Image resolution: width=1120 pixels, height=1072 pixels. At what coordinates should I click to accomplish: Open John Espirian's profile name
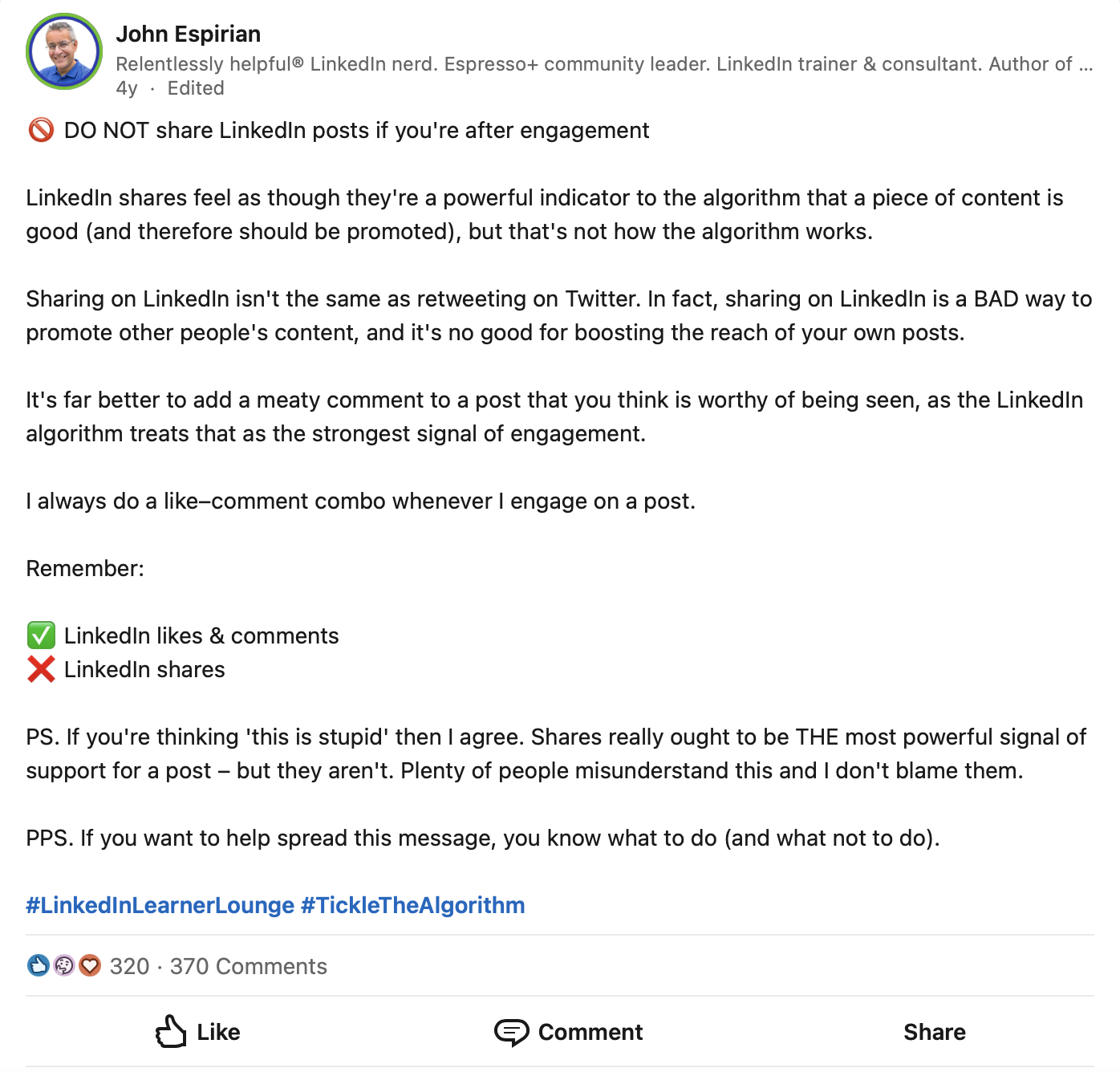click(189, 34)
